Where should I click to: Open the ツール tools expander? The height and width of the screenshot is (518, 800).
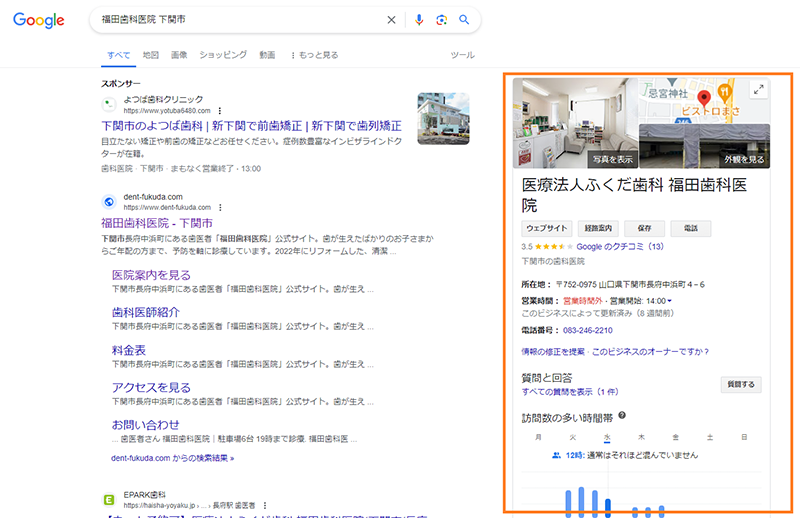[x=462, y=55]
